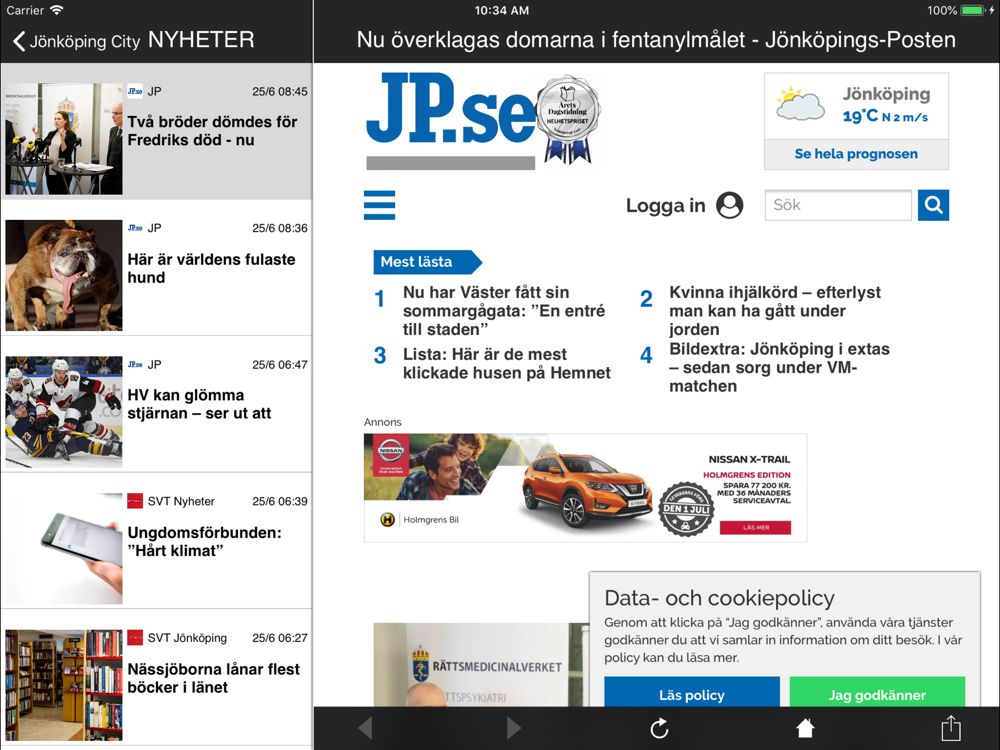This screenshot has height=750, width=1000.
Task: Click the Nissan X-Trail ad banner
Action: (x=585, y=488)
